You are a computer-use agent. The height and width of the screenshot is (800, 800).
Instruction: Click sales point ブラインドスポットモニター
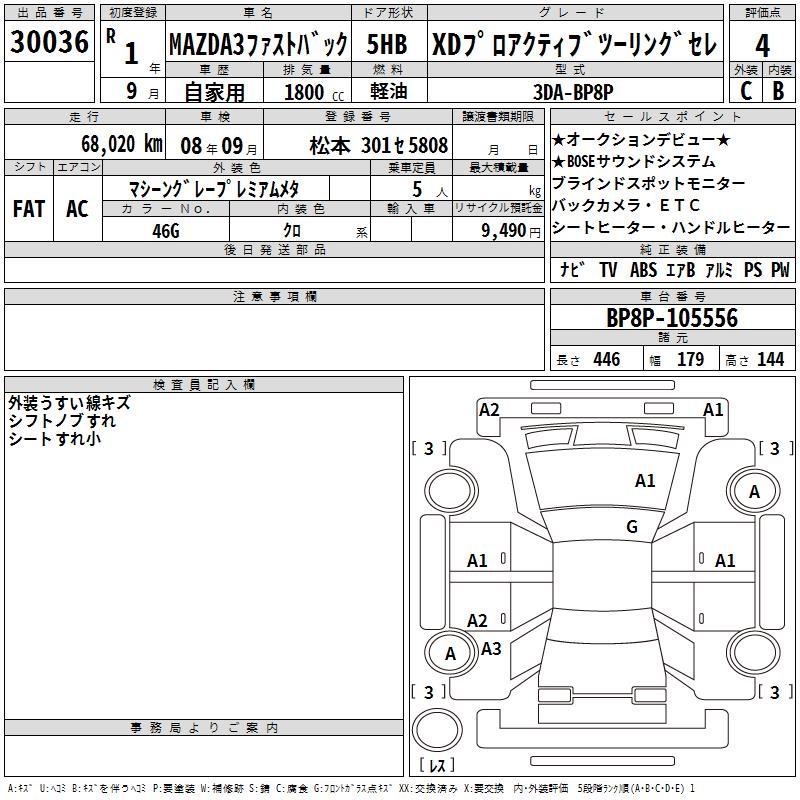click(x=648, y=183)
